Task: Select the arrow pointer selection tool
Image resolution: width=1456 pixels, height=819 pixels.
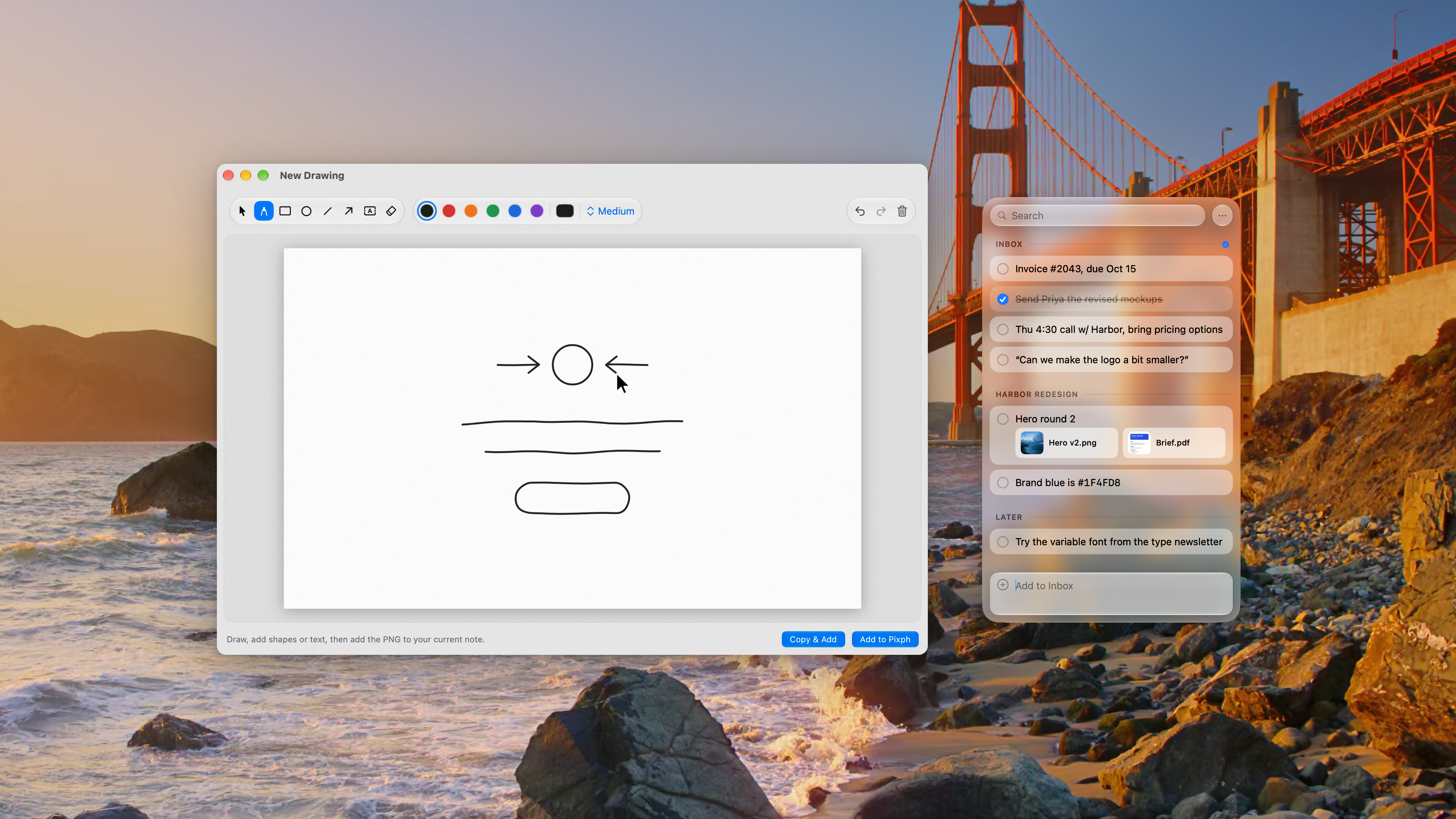Action: [243, 211]
